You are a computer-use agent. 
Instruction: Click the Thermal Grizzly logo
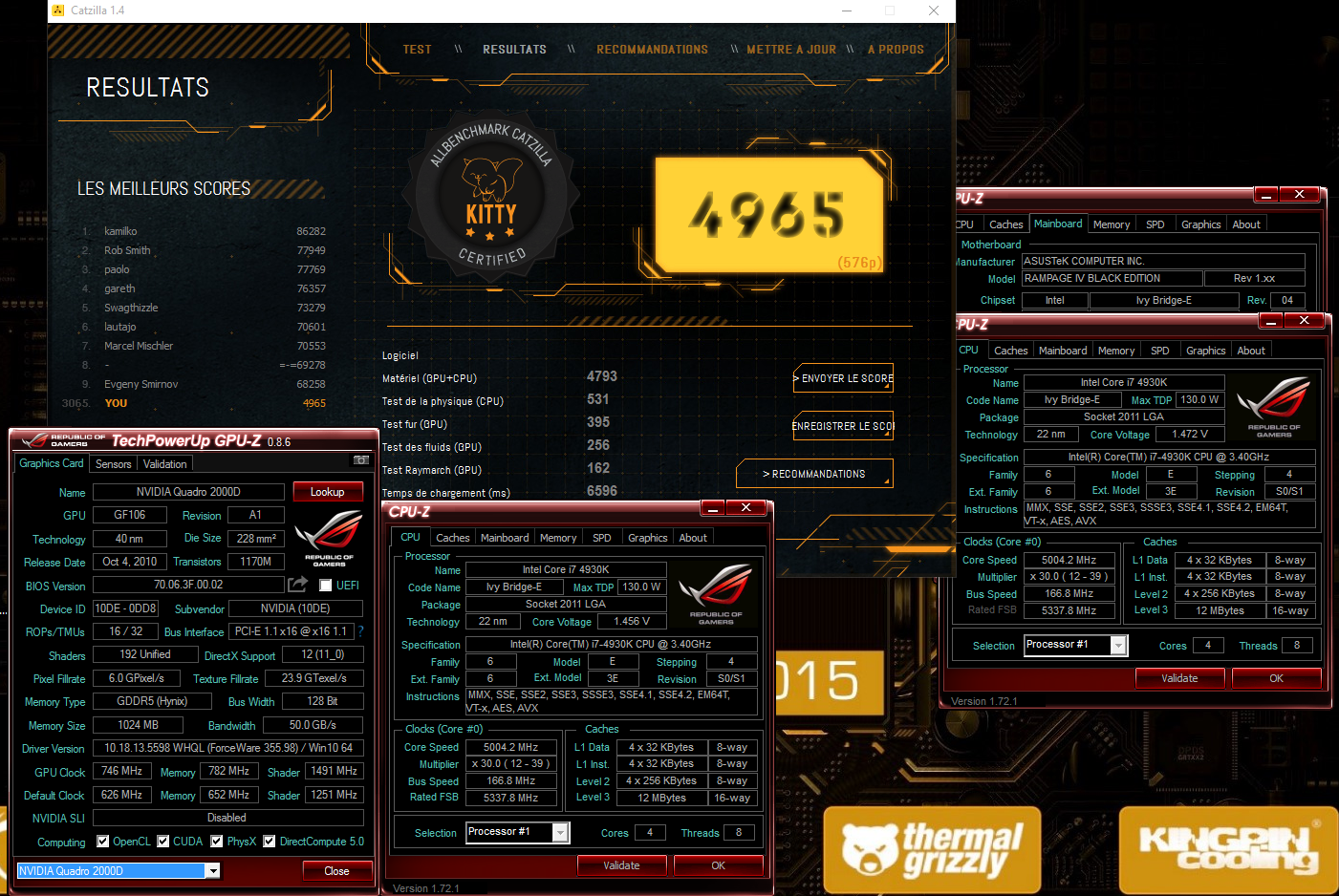932,849
